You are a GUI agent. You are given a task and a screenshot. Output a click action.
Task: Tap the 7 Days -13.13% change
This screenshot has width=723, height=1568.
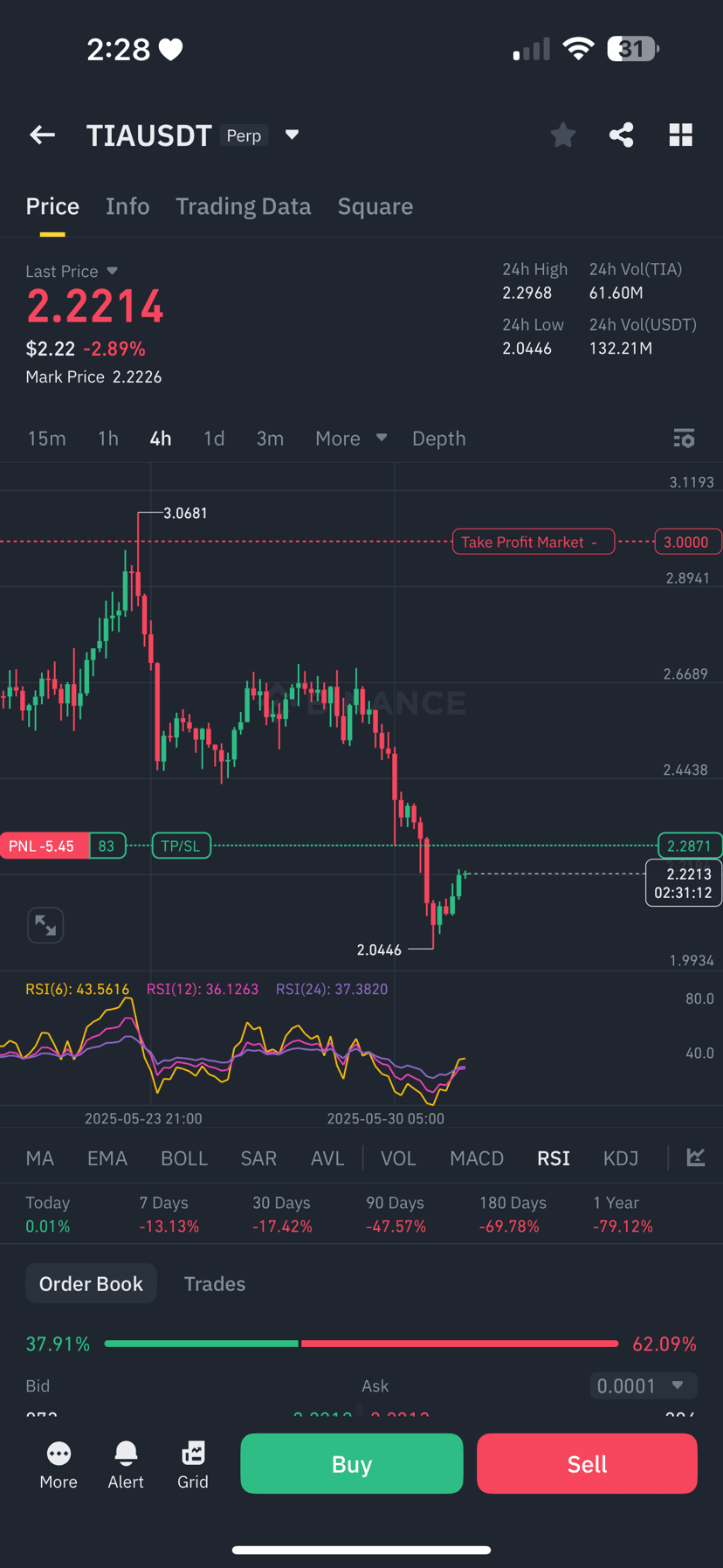click(x=169, y=1214)
